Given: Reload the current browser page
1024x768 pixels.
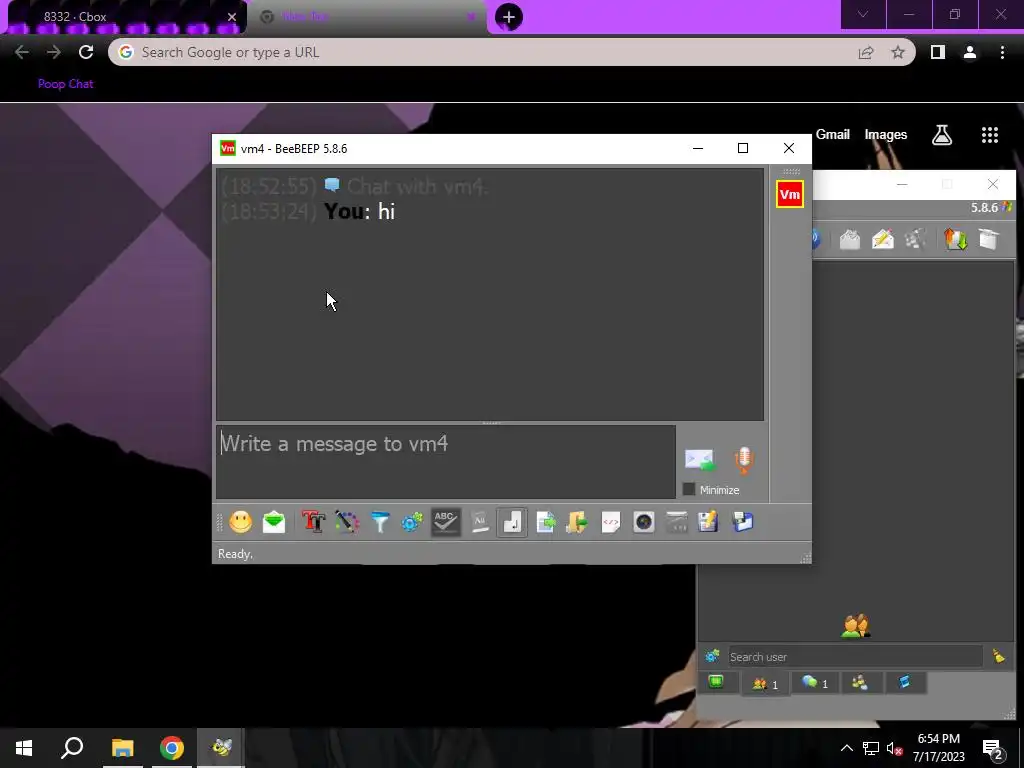Looking at the screenshot, I should (x=86, y=52).
